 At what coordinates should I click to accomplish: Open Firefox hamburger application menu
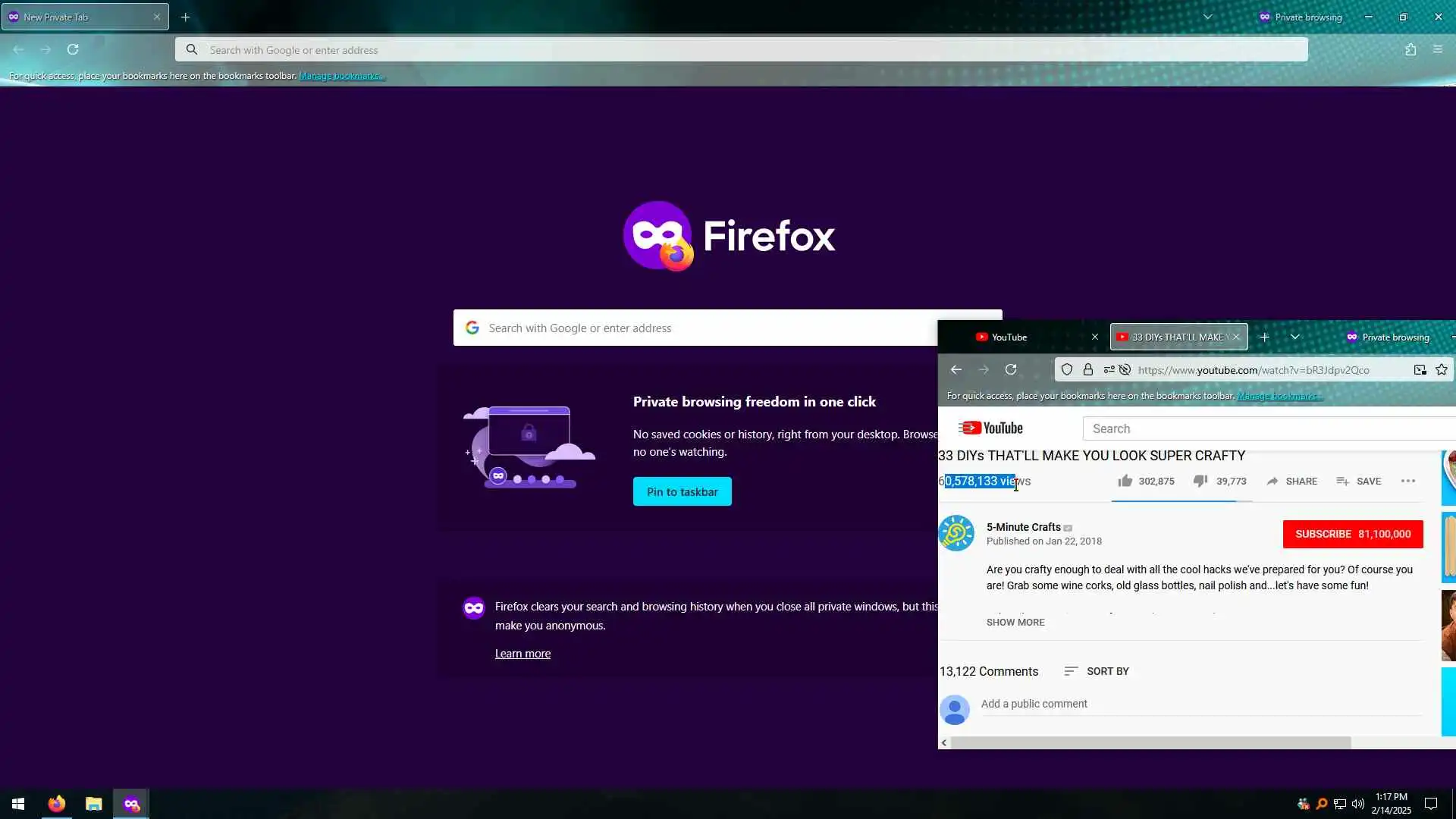coord(1438,49)
